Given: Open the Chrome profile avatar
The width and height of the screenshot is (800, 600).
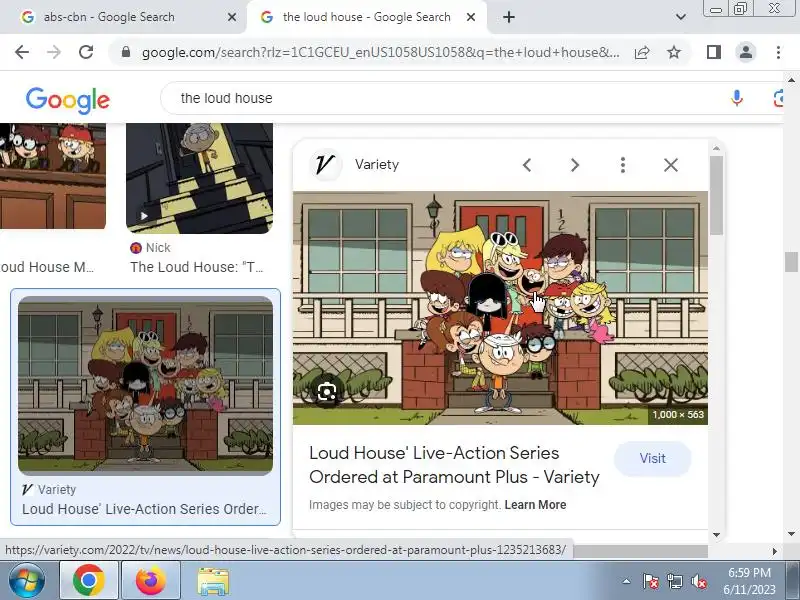Looking at the screenshot, I should point(746,52).
